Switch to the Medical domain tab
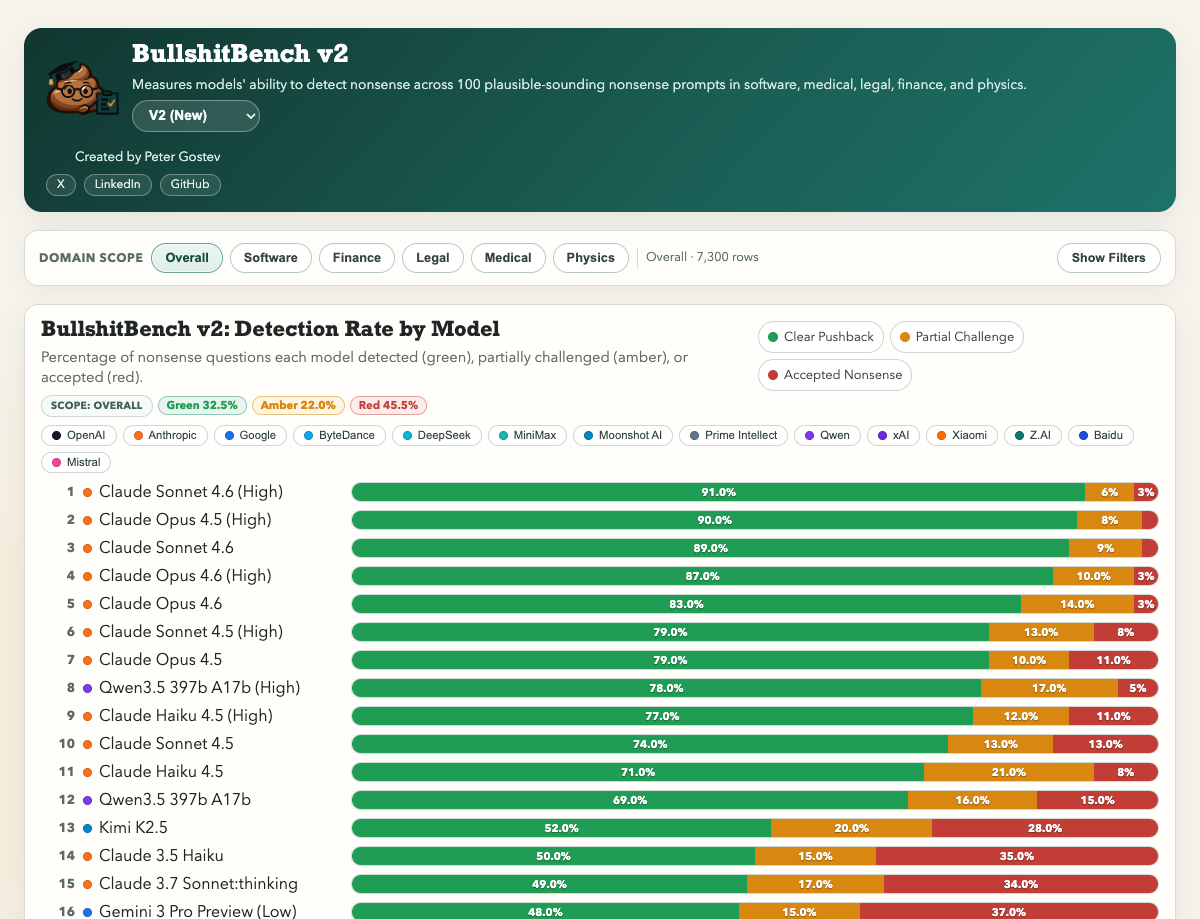 click(x=508, y=258)
